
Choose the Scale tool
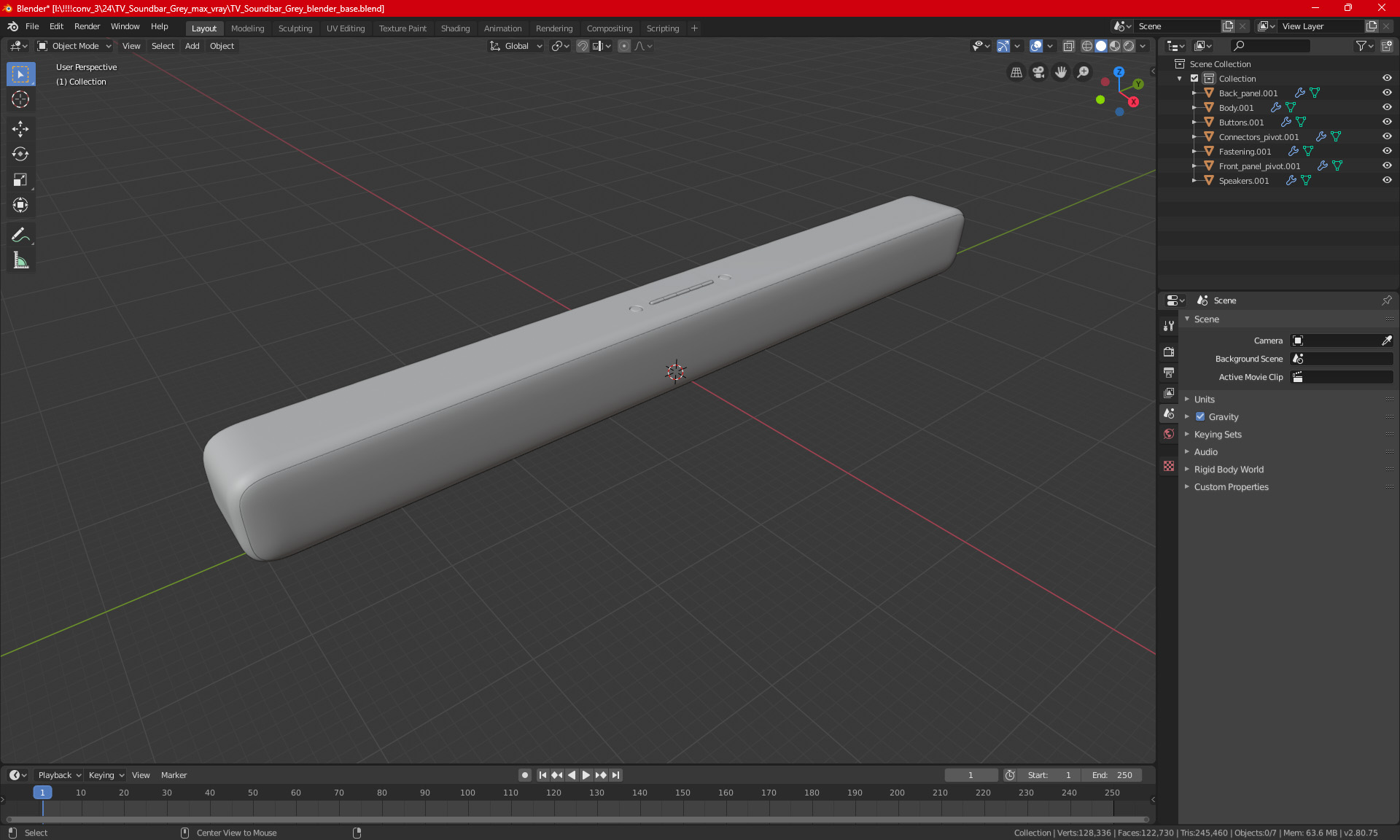coord(20,179)
